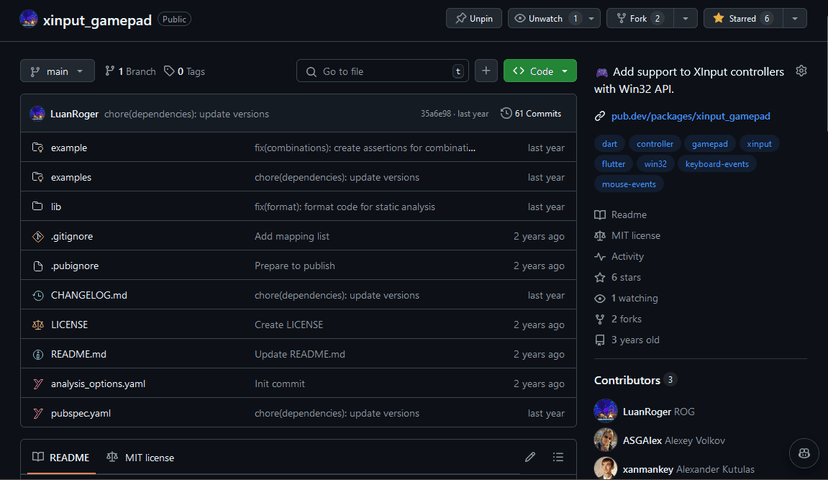The height and width of the screenshot is (480, 828).
Task: Open the README outline list icon
Action: click(x=558, y=457)
